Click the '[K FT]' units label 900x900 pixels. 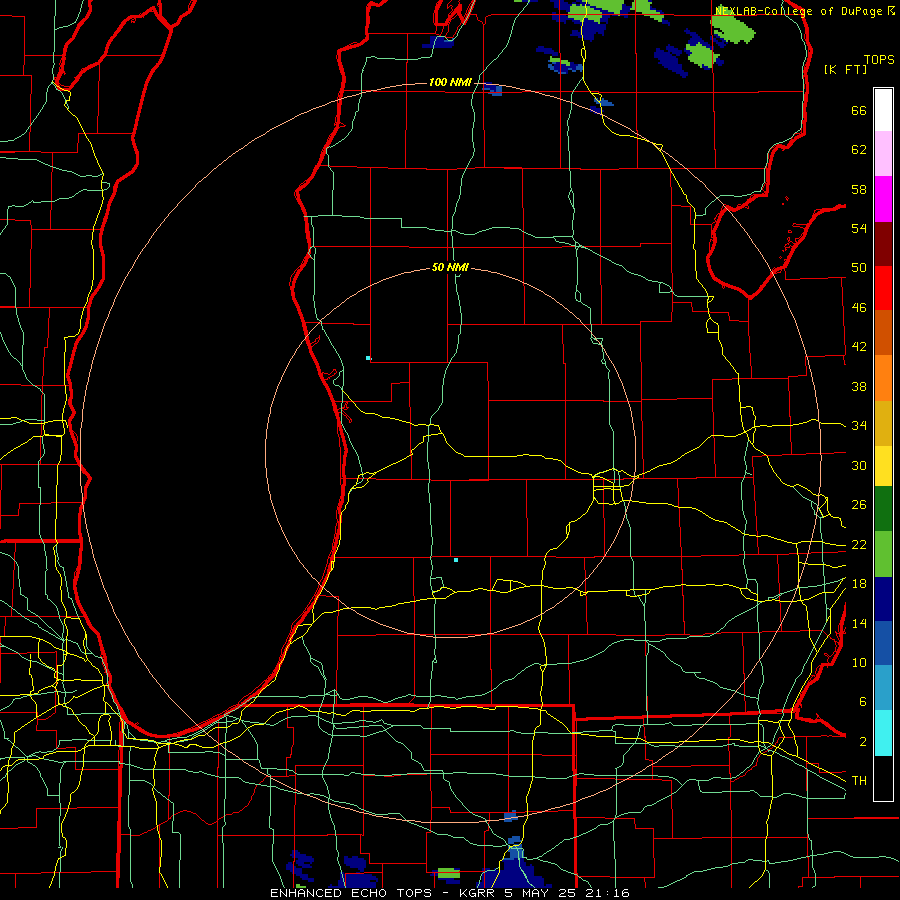coord(845,70)
